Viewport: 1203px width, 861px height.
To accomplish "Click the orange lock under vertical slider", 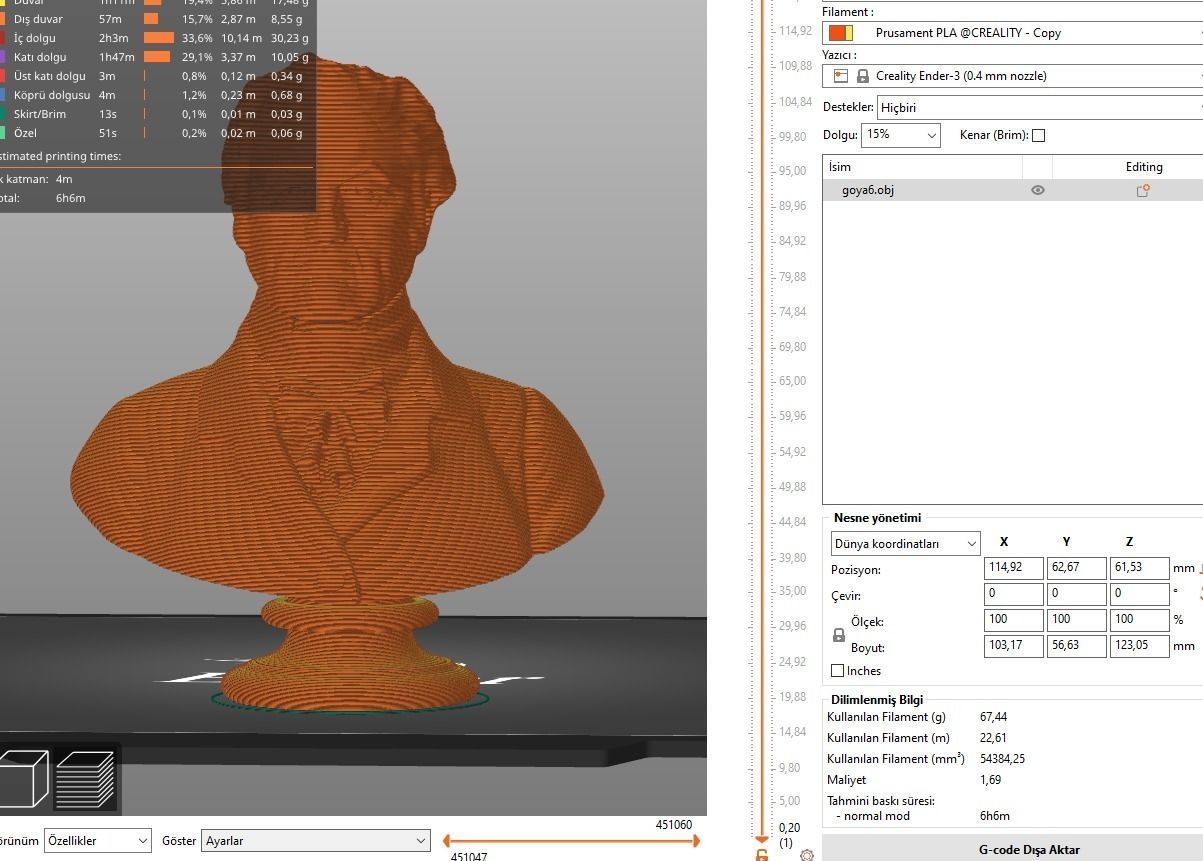I will pyautogui.click(x=761, y=855).
